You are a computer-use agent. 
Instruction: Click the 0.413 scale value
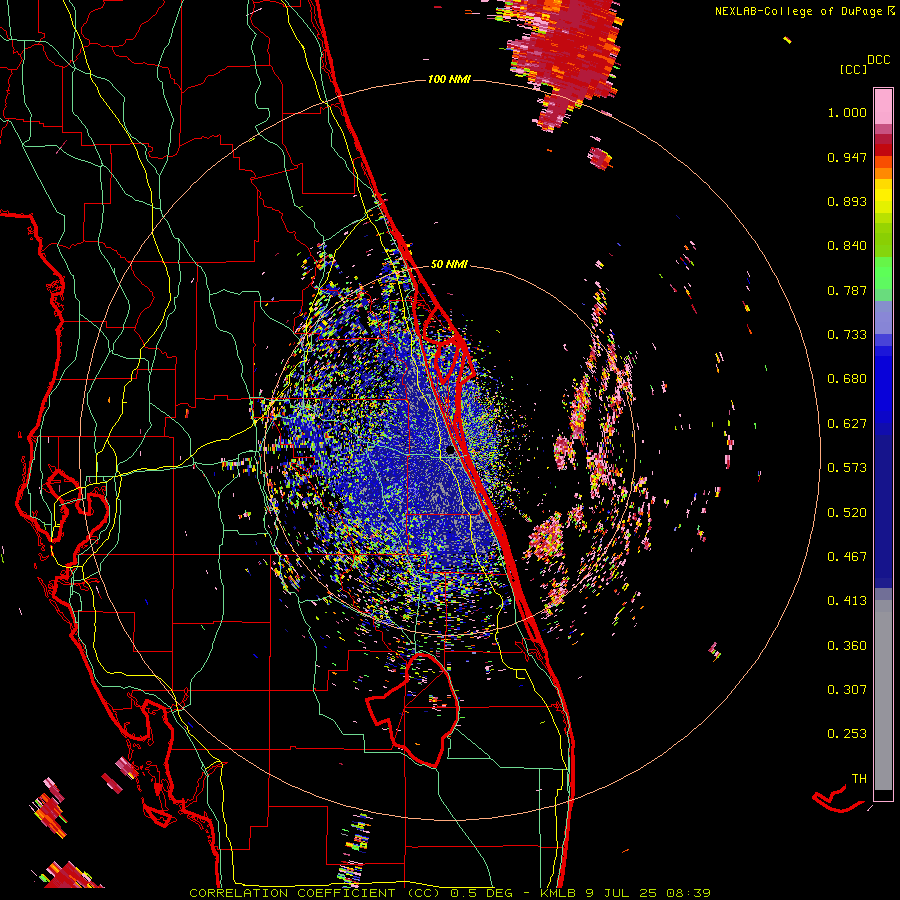pyautogui.click(x=847, y=601)
